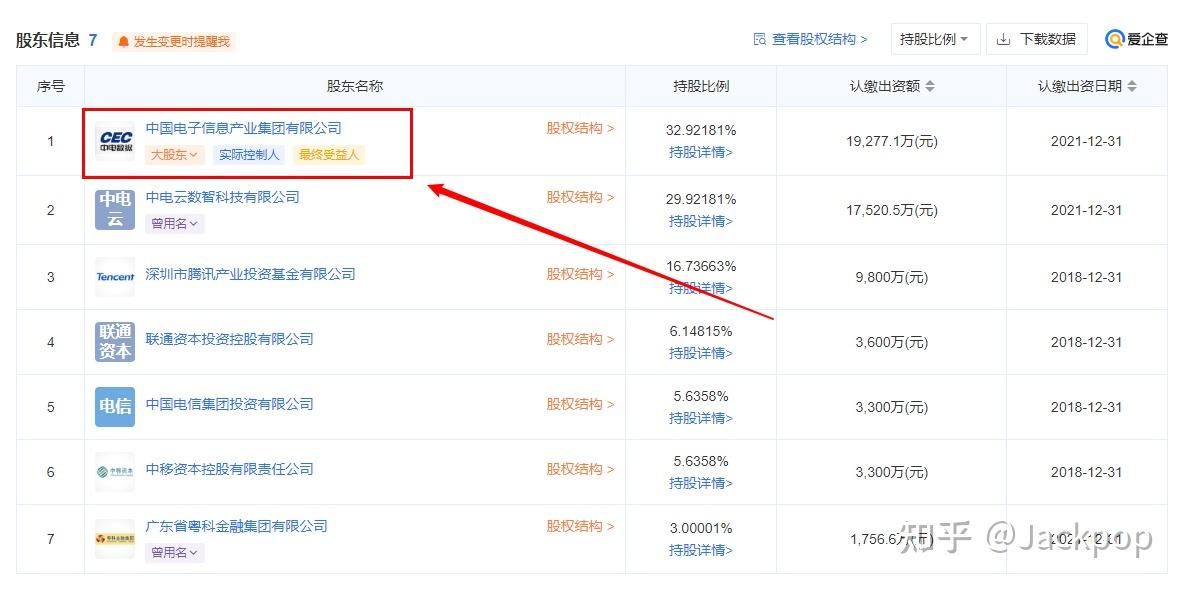Click the 实际控制人 tag
The height and width of the screenshot is (589, 1183).
click(x=249, y=155)
